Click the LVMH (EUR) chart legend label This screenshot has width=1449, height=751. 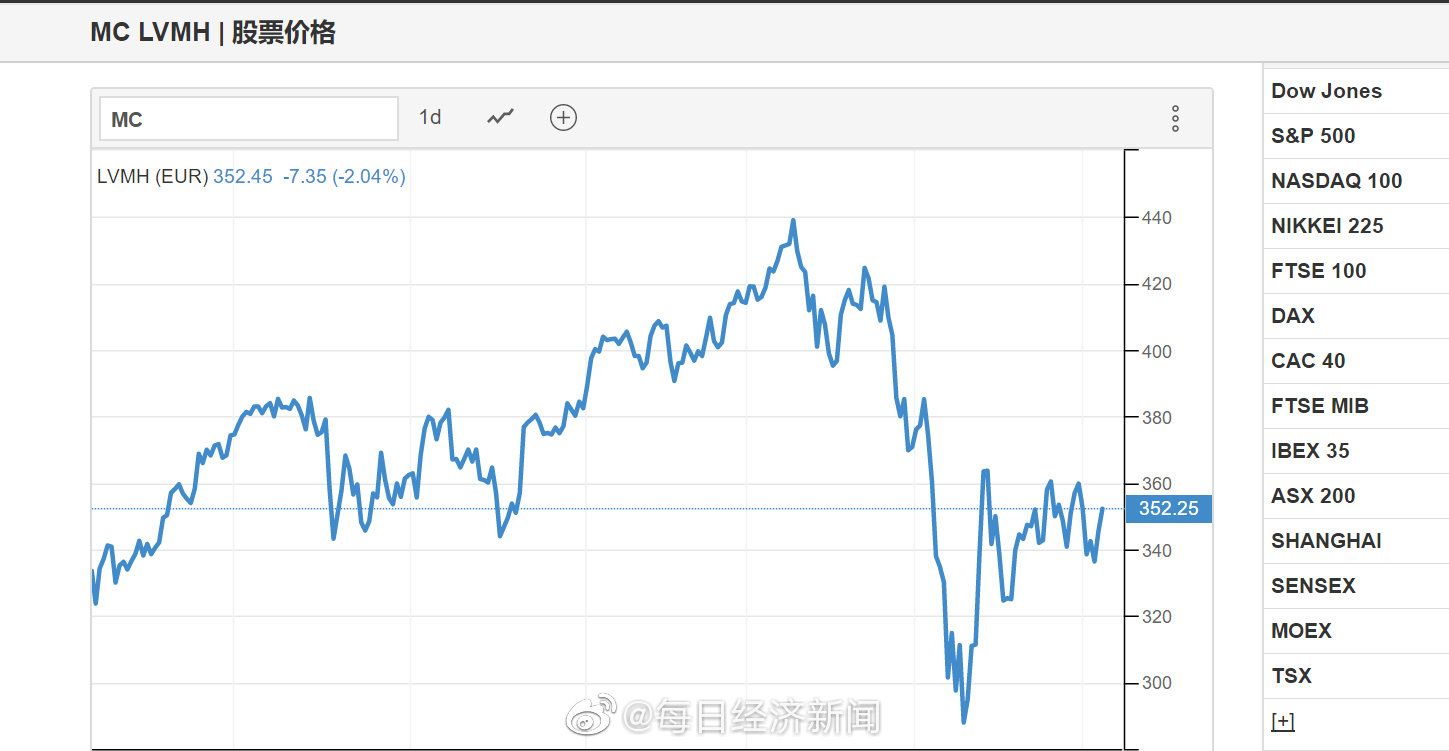pyautogui.click(x=152, y=177)
